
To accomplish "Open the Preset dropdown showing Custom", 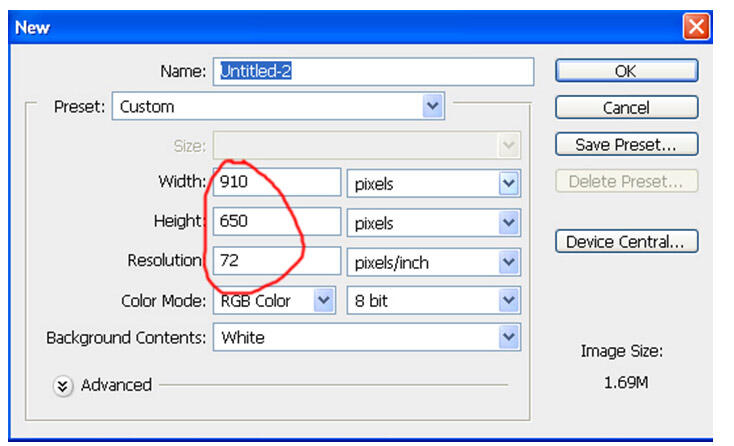I will [x=278, y=106].
